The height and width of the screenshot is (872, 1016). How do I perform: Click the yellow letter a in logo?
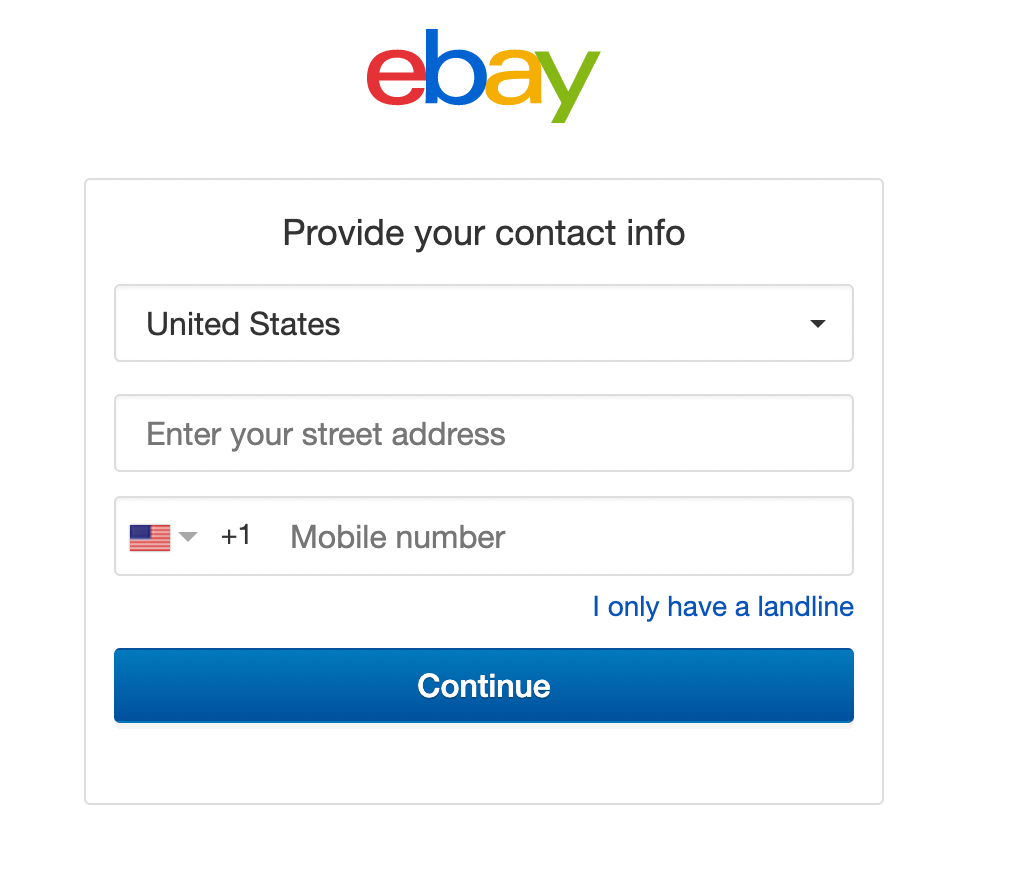click(513, 77)
